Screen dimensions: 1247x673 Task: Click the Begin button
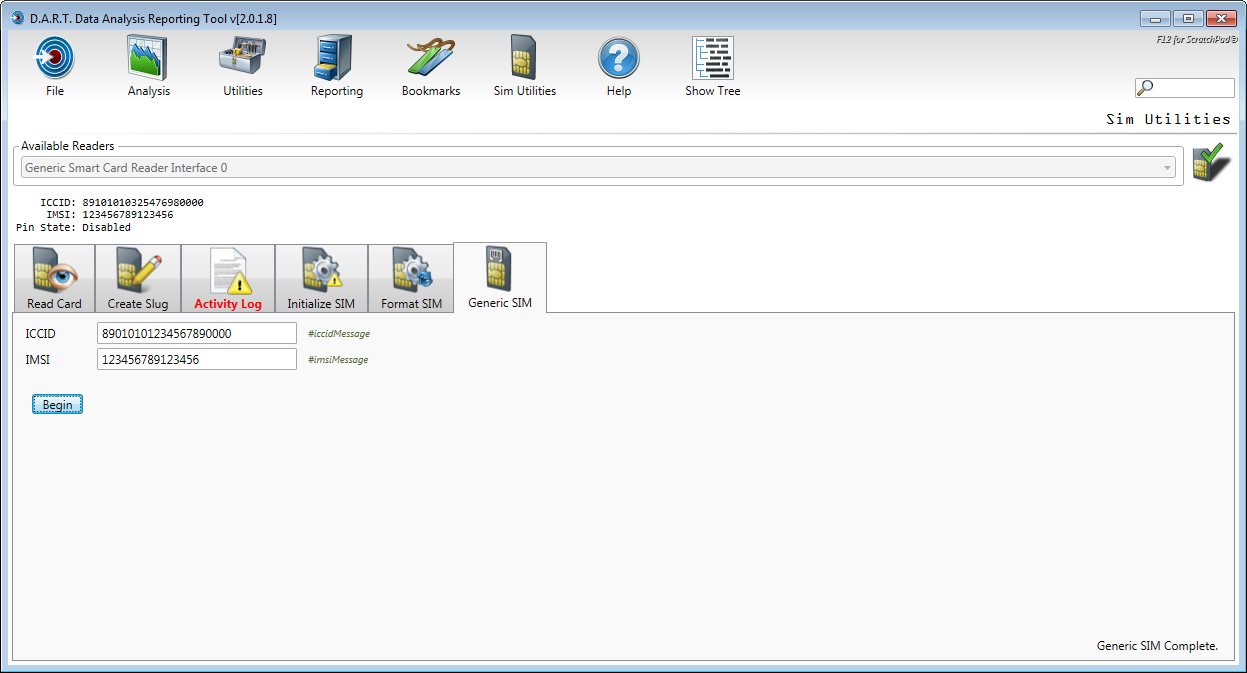57,404
